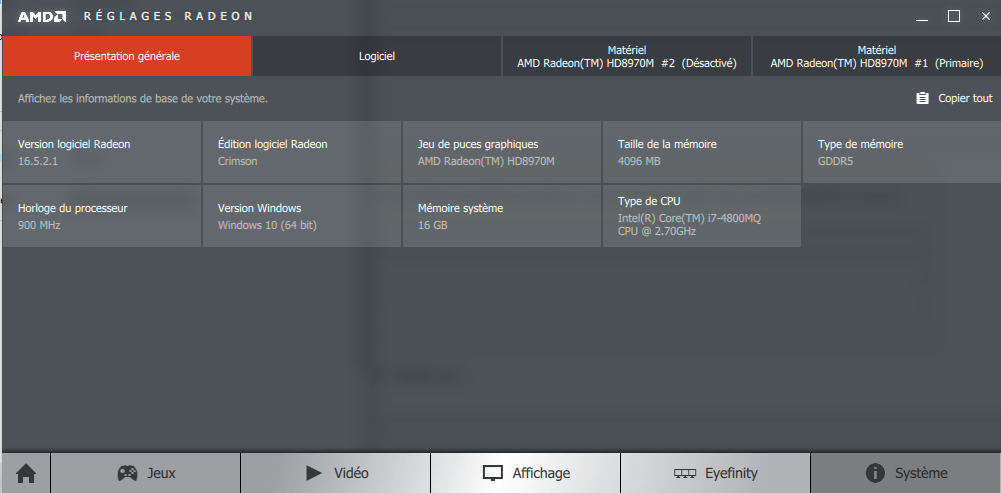The width and height of the screenshot is (1001, 493).
Task: Select the Taille de la mémoire tile
Action: click(x=702, y=152)
